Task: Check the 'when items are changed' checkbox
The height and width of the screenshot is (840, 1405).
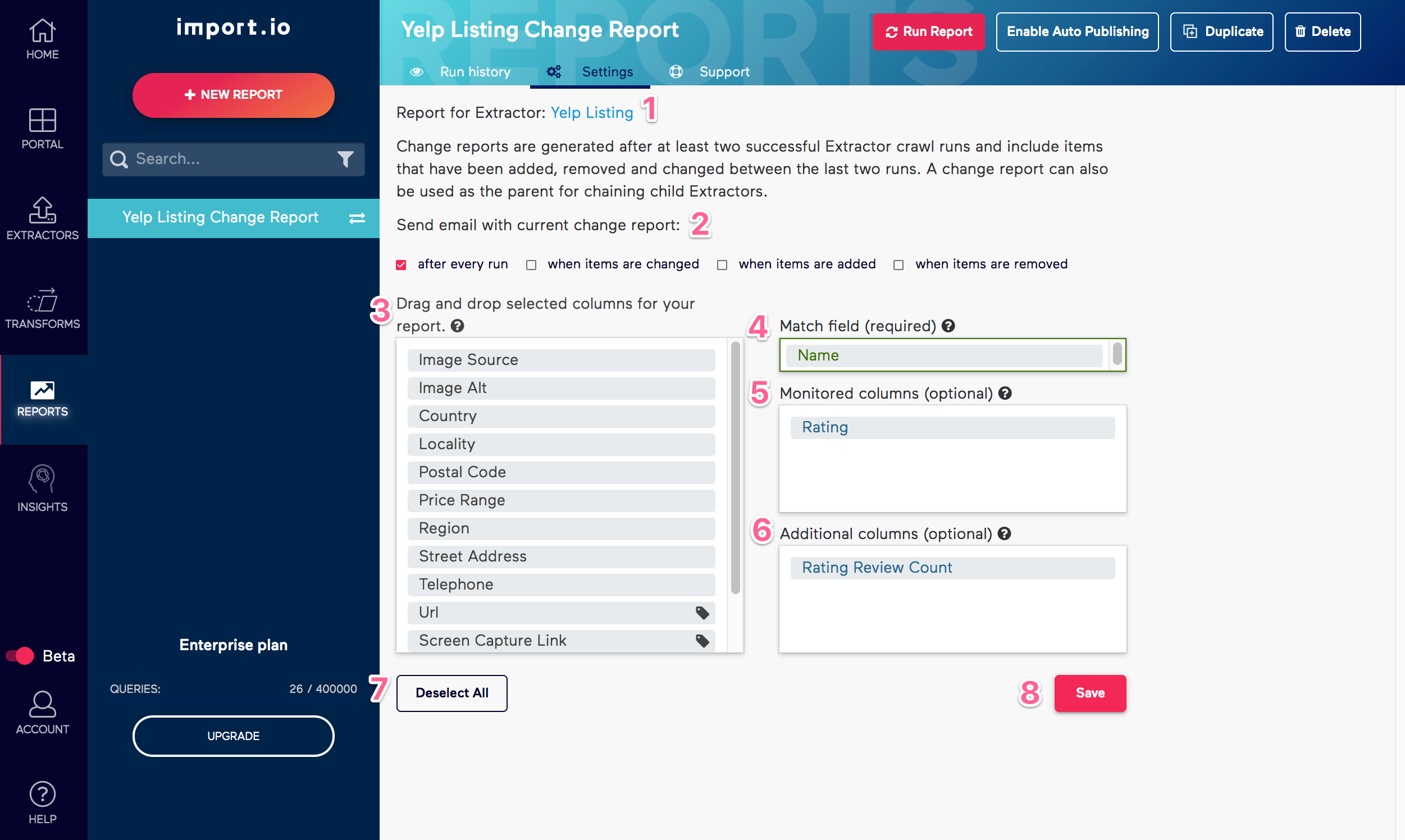Action: pos(531,264)
